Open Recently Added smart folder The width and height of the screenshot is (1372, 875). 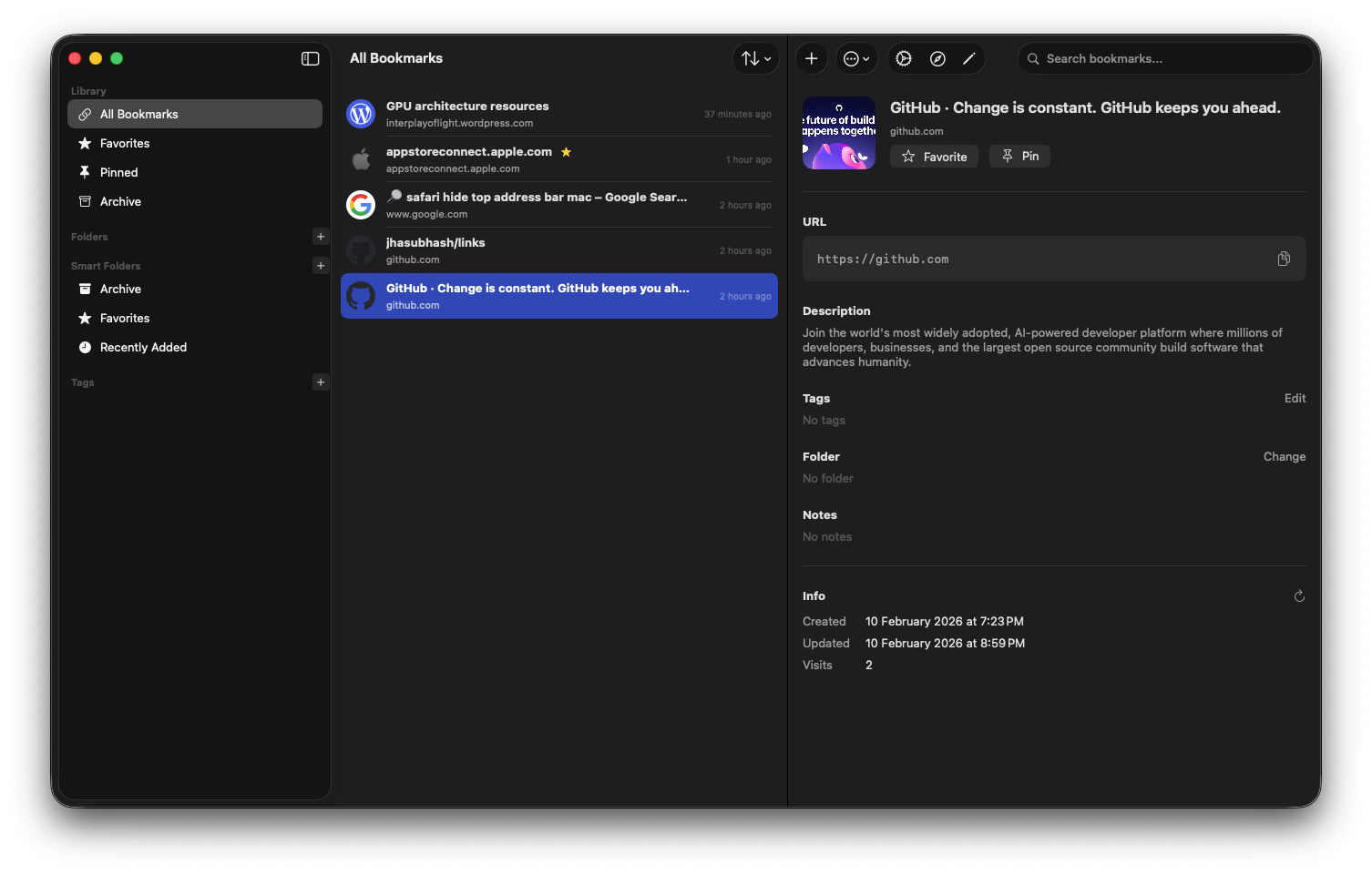143,347
